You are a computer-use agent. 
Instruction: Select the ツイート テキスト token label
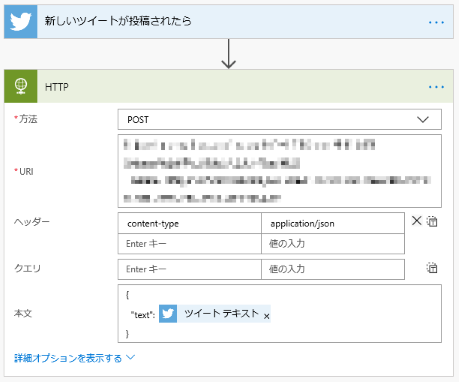click(221, 313)
